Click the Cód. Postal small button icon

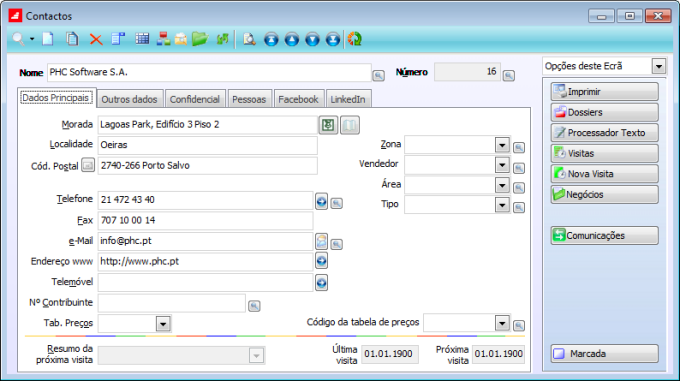pyautogui.click(x=88, y=165)
